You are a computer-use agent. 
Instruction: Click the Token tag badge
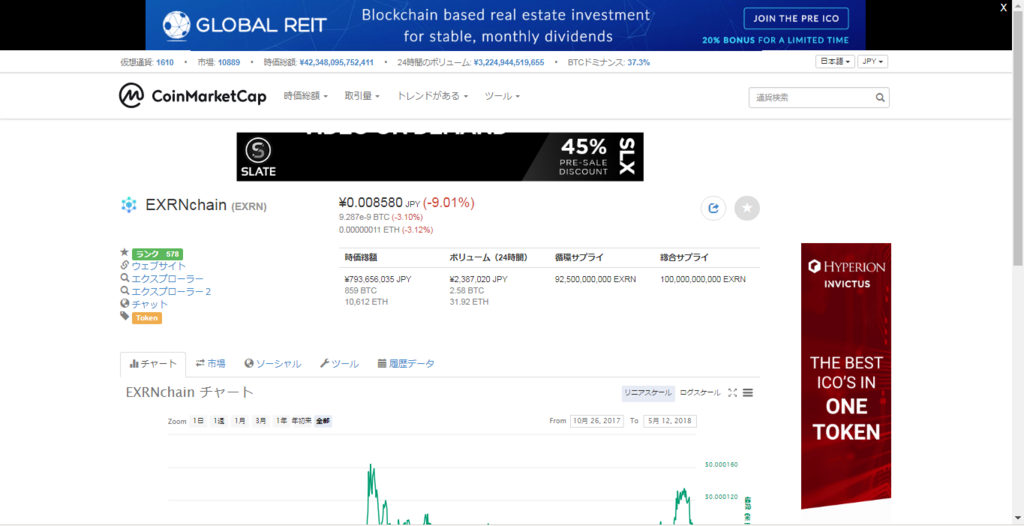pyautogui.click(x=147, y=318)
